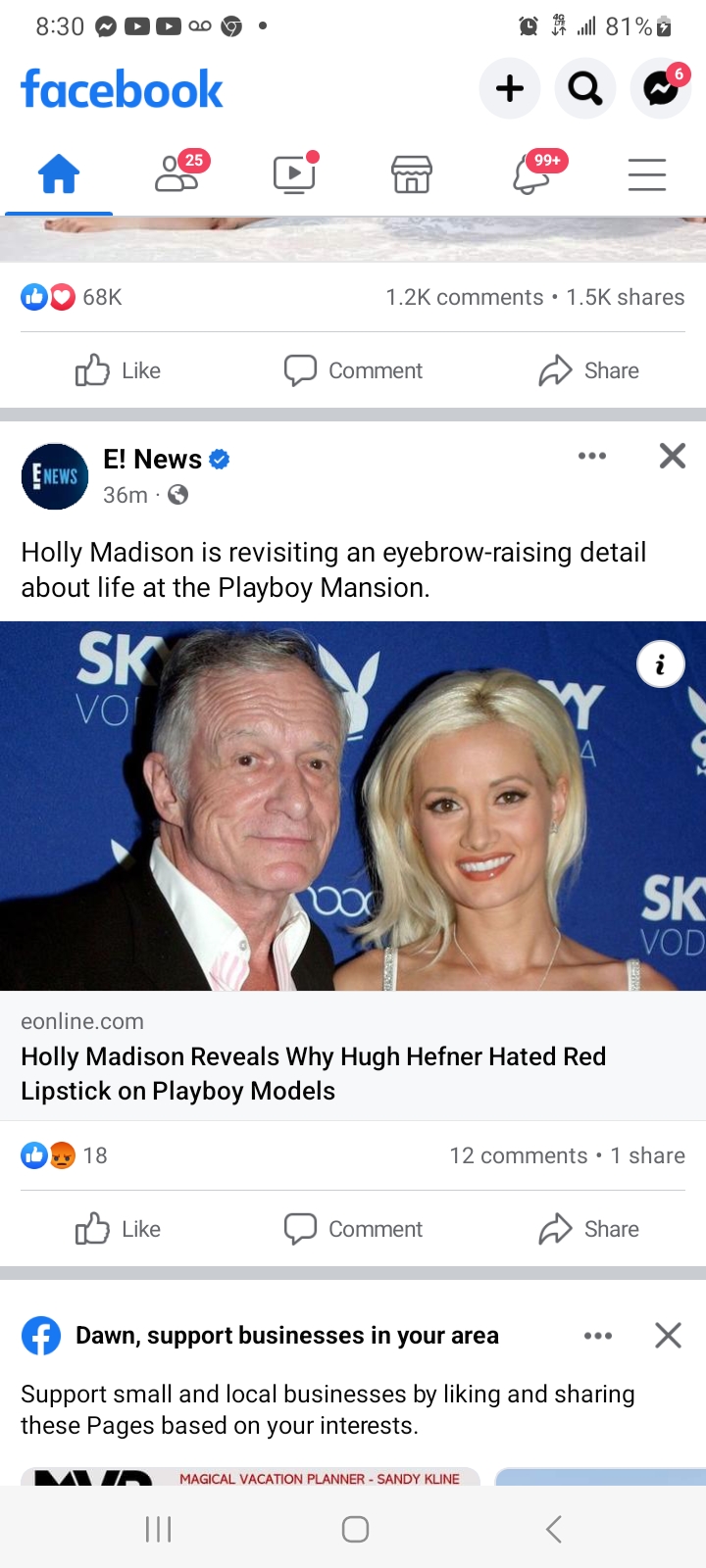The image size is (706, 1568).
Task: Open the Watch video tab
Action: click(x=294, y=173)
